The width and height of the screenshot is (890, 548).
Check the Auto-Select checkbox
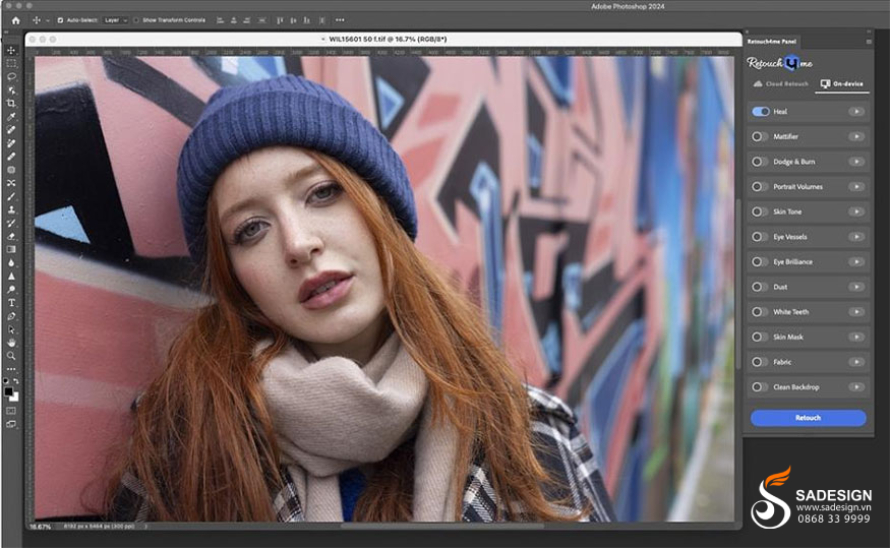[x=60, y=20]
